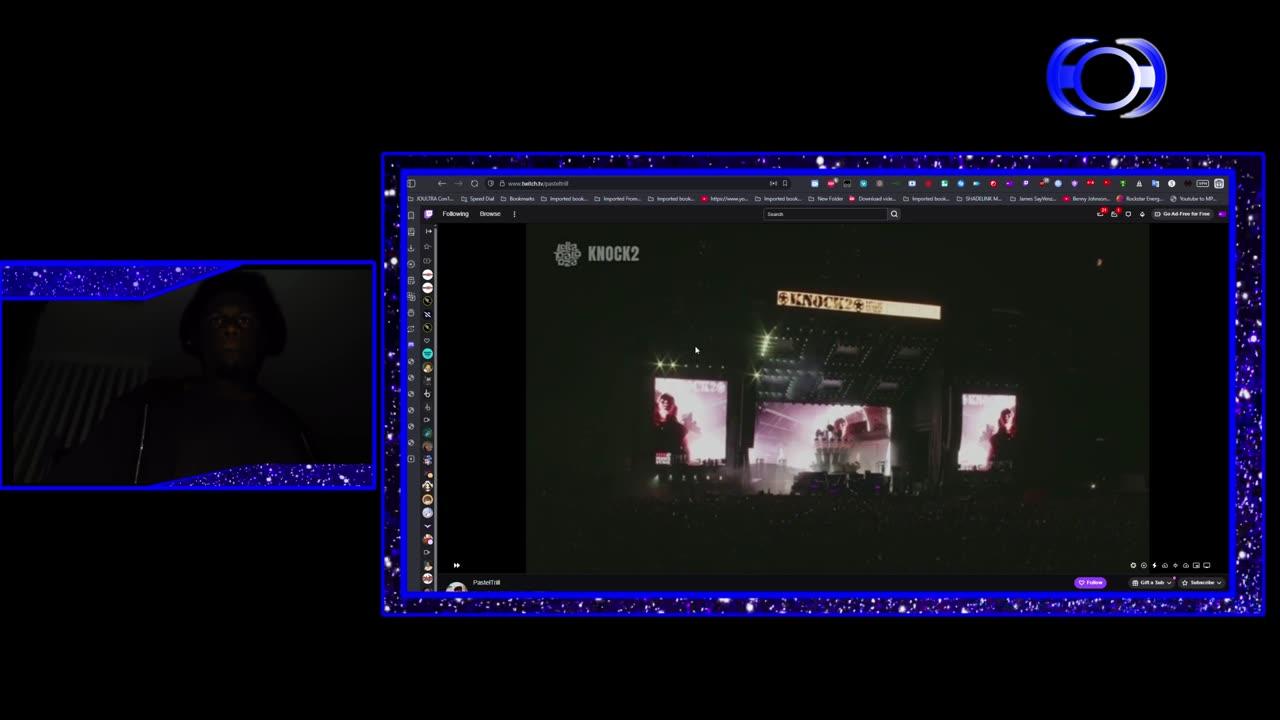Open the Benny Johnson bookmark
Image resolution: width=1280 pixels, height=720 pixels.
point(1086,199)
